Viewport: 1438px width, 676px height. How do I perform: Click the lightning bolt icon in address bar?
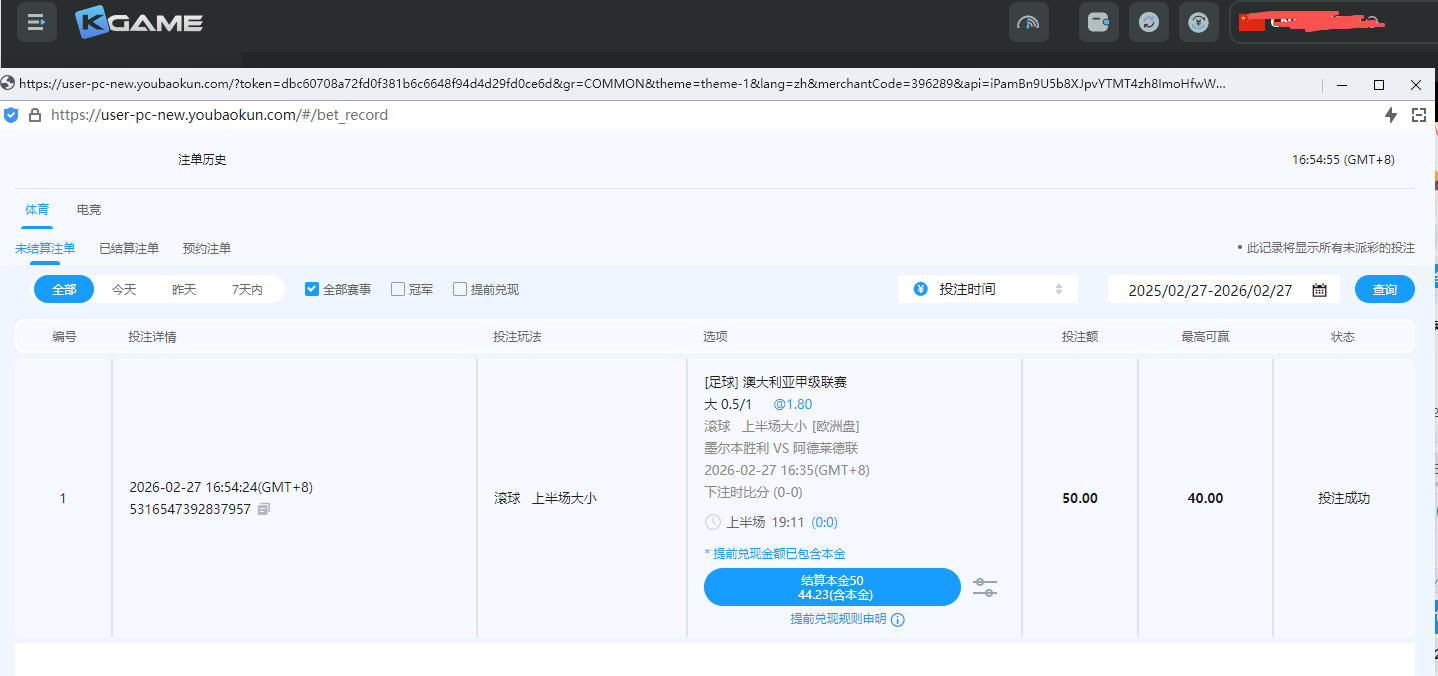tap(1390, 115)
